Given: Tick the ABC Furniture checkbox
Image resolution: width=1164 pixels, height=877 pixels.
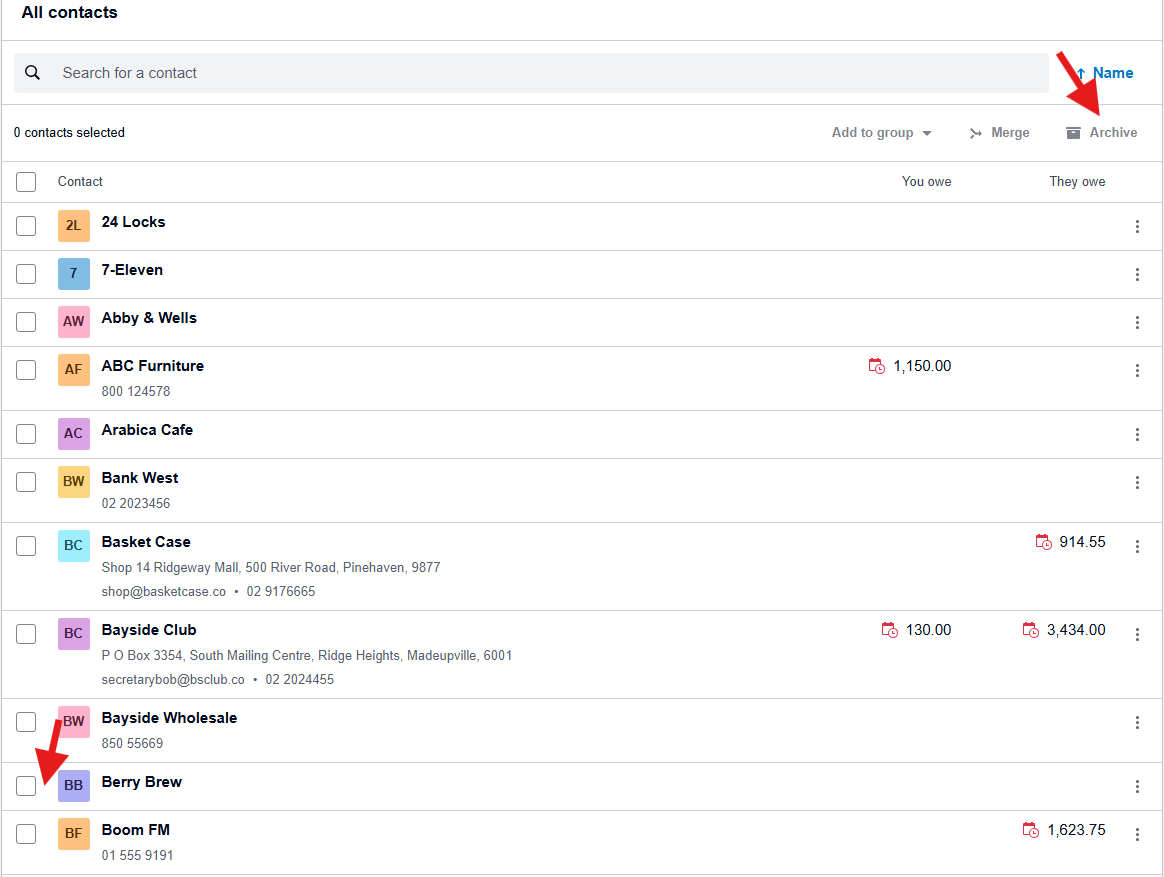Looking at the screenshot, I should pos(26,370).
